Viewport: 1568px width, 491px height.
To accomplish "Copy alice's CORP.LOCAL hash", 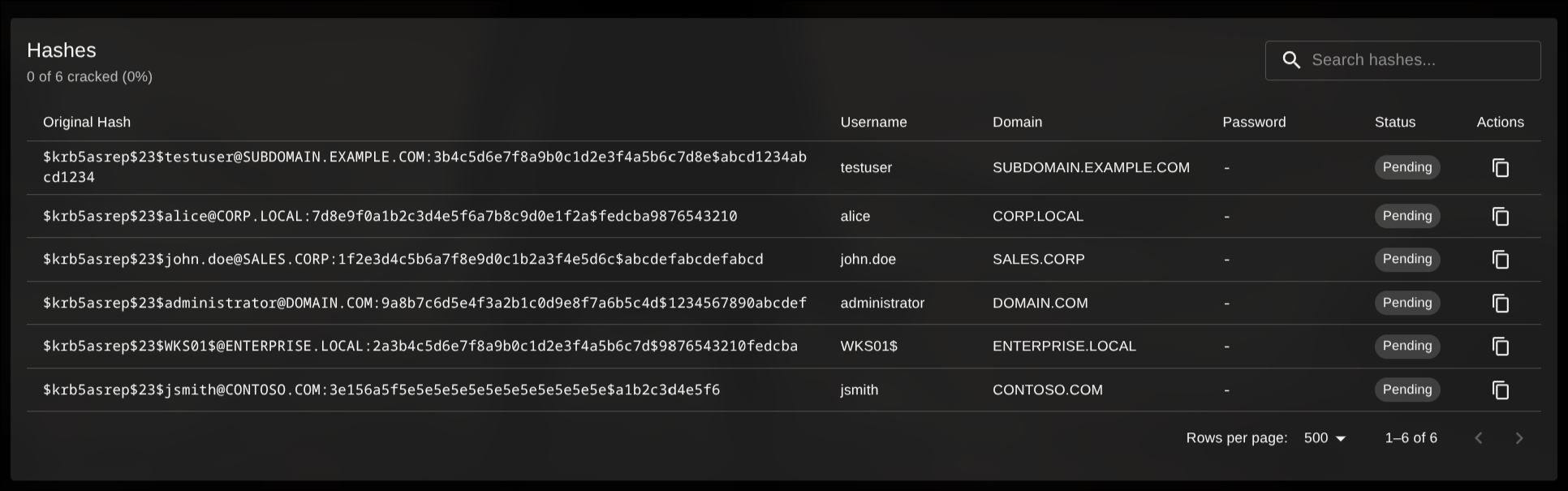I will point(1501,216).
